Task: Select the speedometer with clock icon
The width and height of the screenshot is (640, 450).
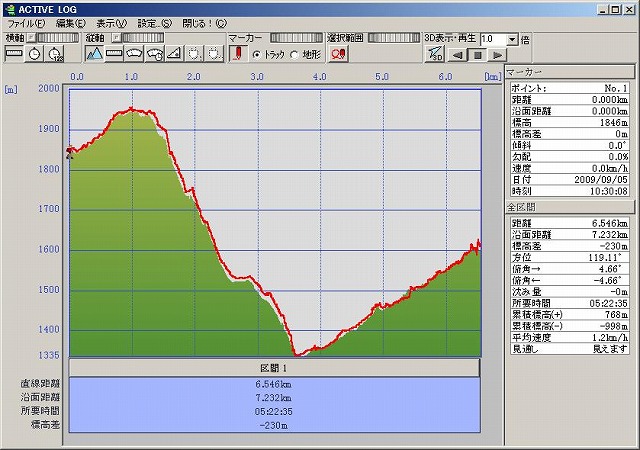Action: coord(155,53)
